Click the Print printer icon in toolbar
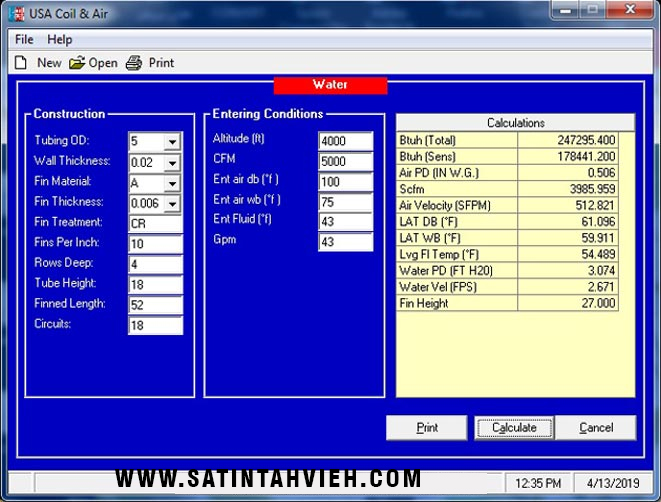 134,63
